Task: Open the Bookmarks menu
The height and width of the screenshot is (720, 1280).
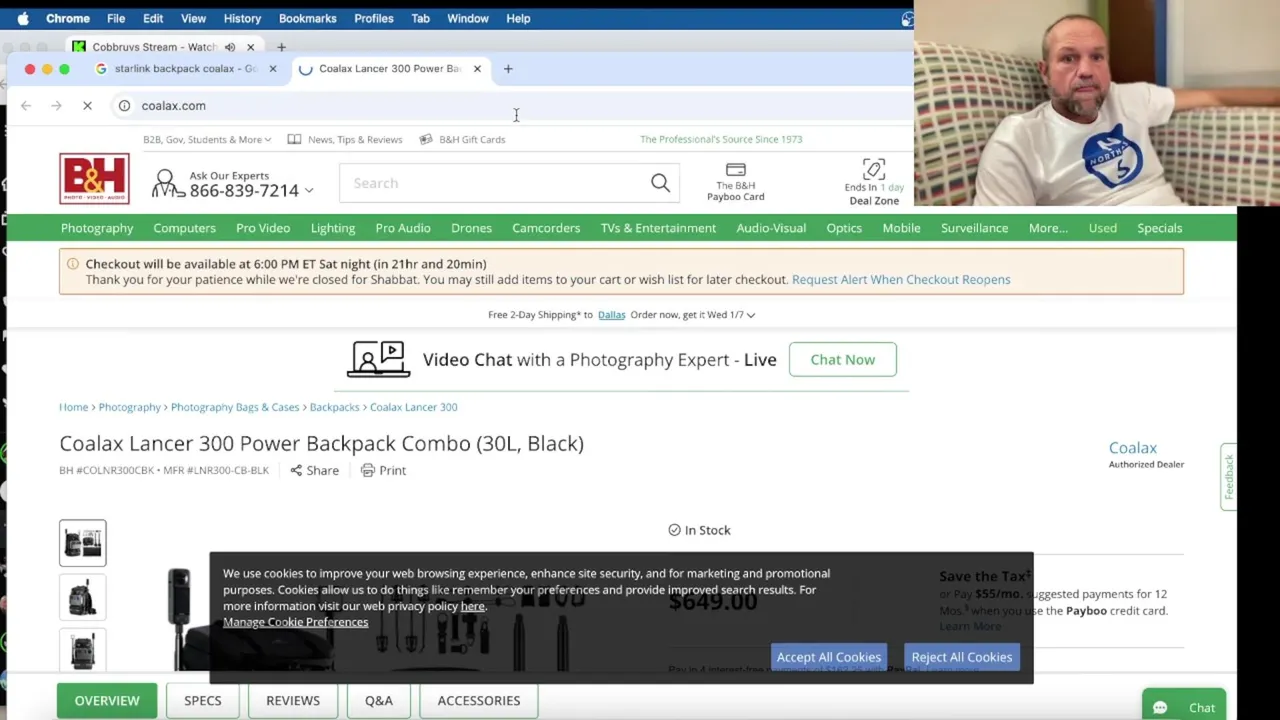Action: click(307, 18)
